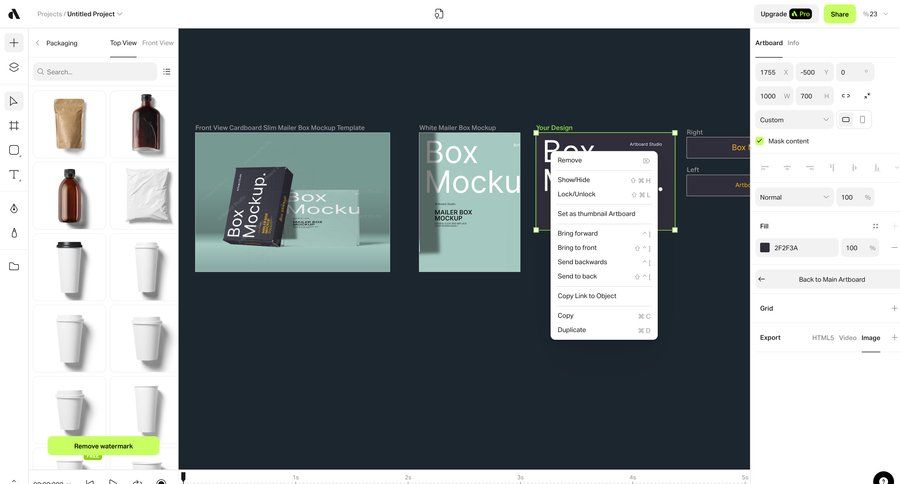Select the Rectangle shape tool
Screen dimensions: 900x484
[x=14, y=150]
